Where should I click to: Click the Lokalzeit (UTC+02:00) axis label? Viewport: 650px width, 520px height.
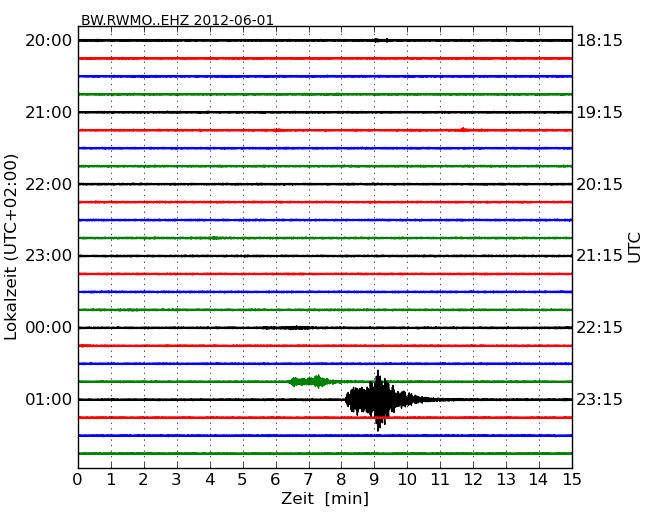(x=11, y=247)
